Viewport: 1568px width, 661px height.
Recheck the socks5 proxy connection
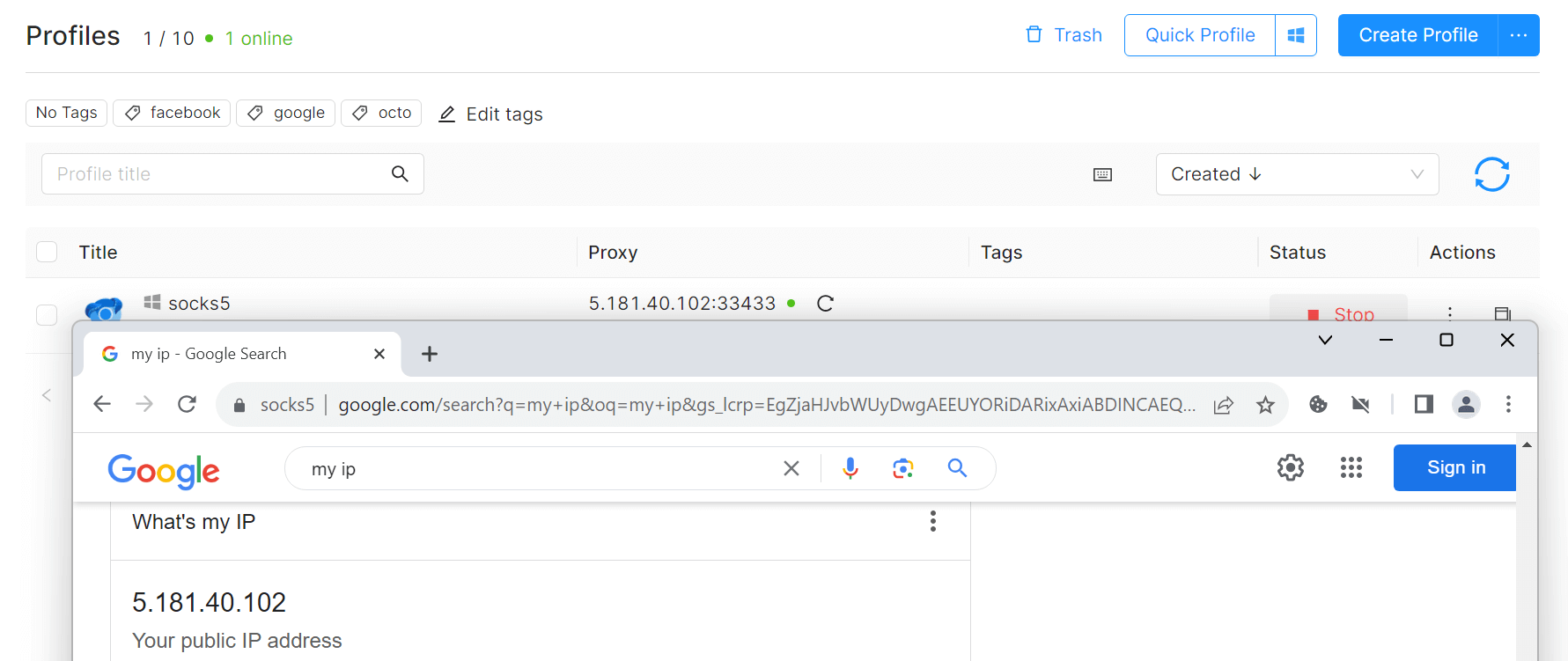coord(825,304)
